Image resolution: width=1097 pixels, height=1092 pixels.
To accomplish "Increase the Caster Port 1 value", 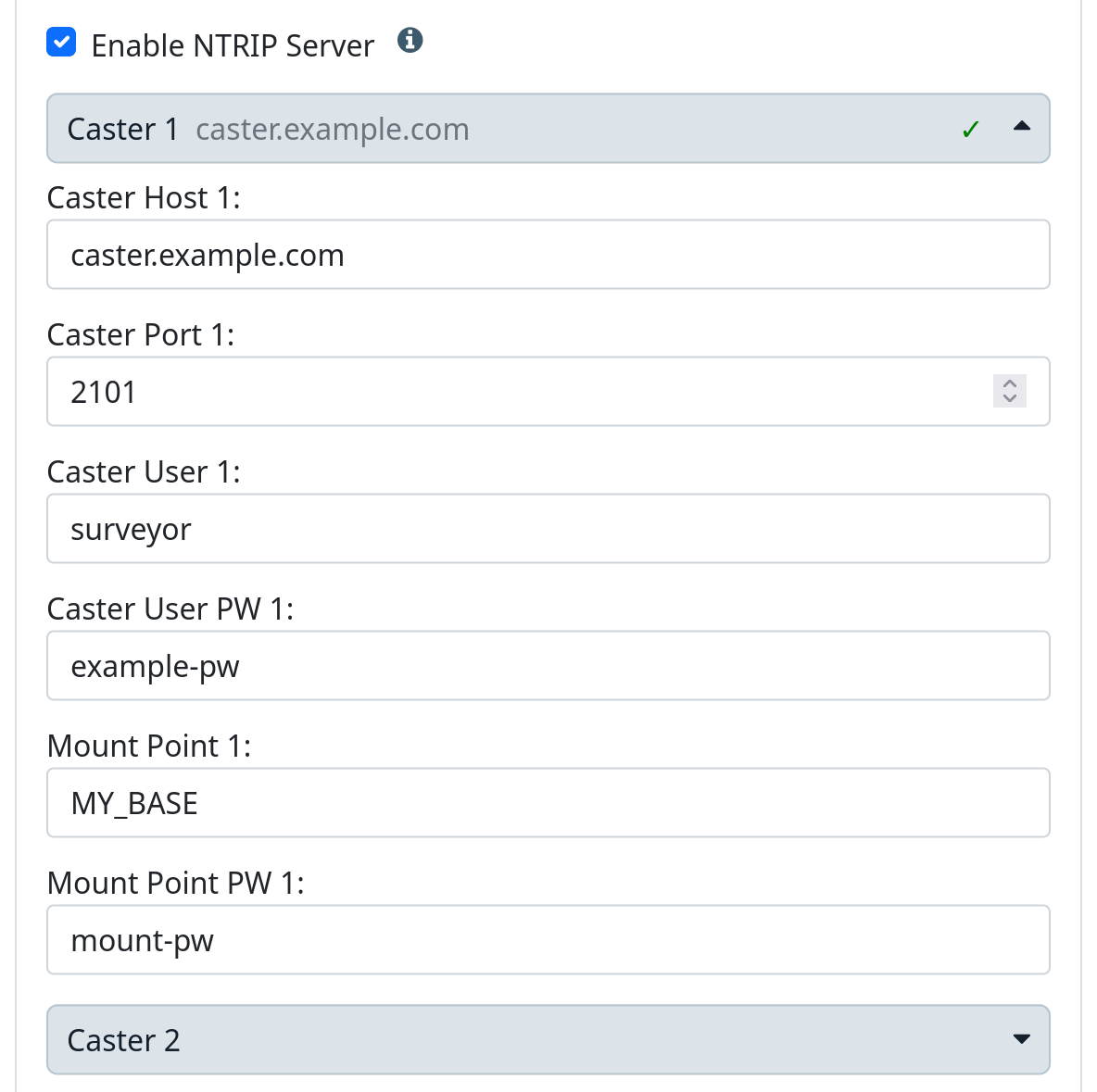I will (1010, 383).
